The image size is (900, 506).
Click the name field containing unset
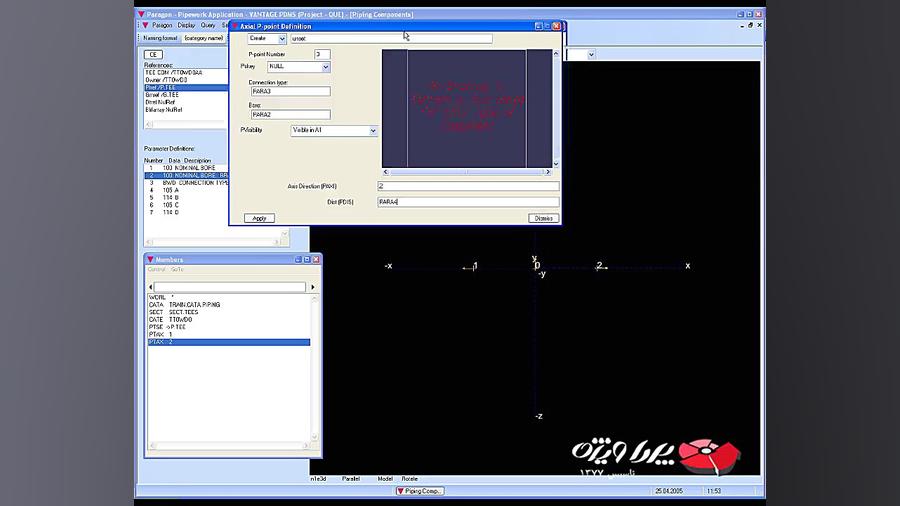coord(391,38)
